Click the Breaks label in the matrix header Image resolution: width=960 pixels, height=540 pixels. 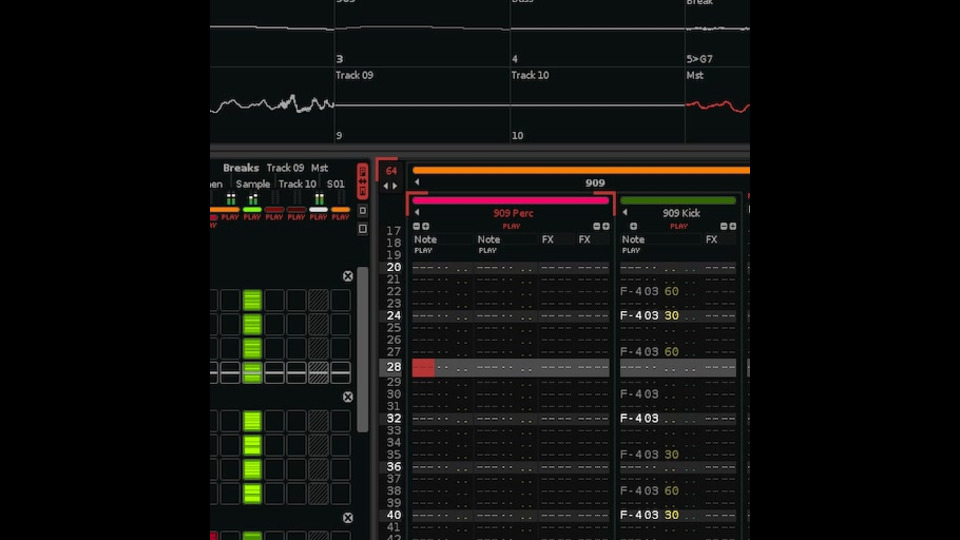241,168
